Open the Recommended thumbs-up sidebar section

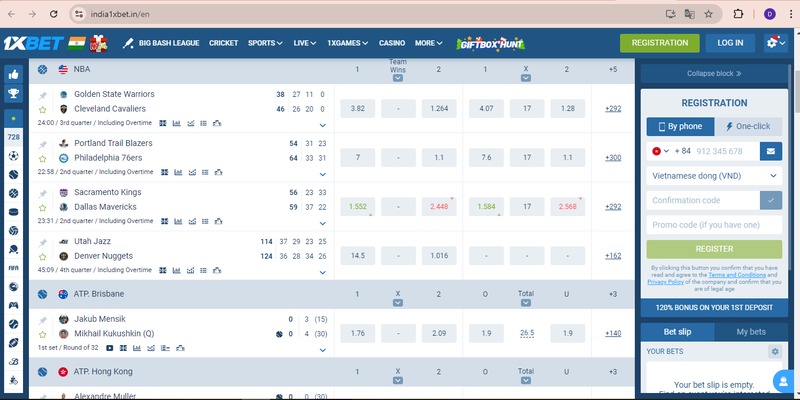click(x=13, y=74)
